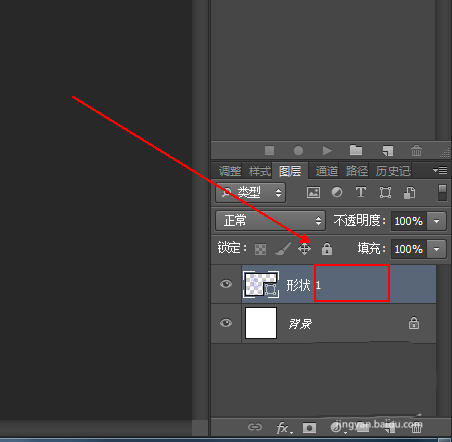Open the 通道 tab

(327, 171)
